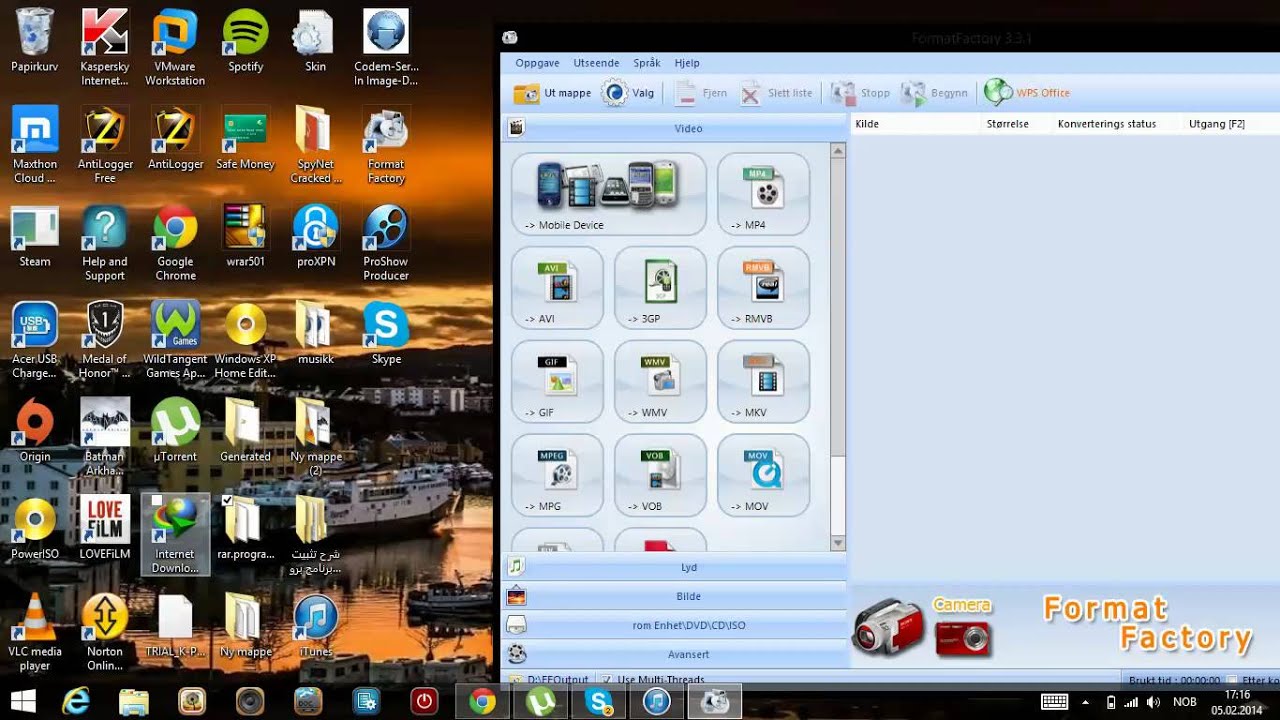The height and width of the screenshot is (720, 1280).
Task: Select the GIF conversion format
Action: pos(557,382)
